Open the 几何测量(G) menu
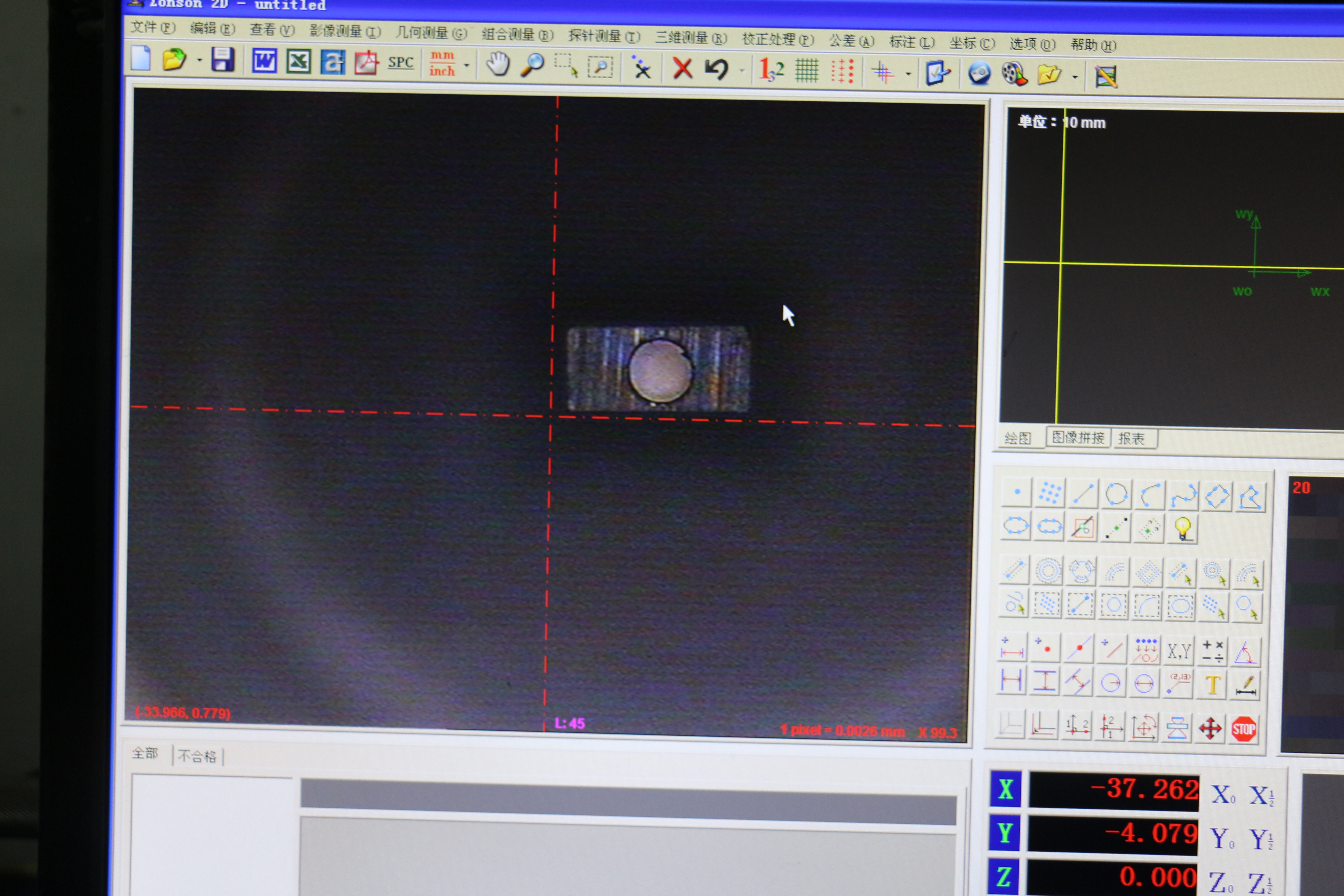This screenshot has height=896, width=1344. (432, 33)
